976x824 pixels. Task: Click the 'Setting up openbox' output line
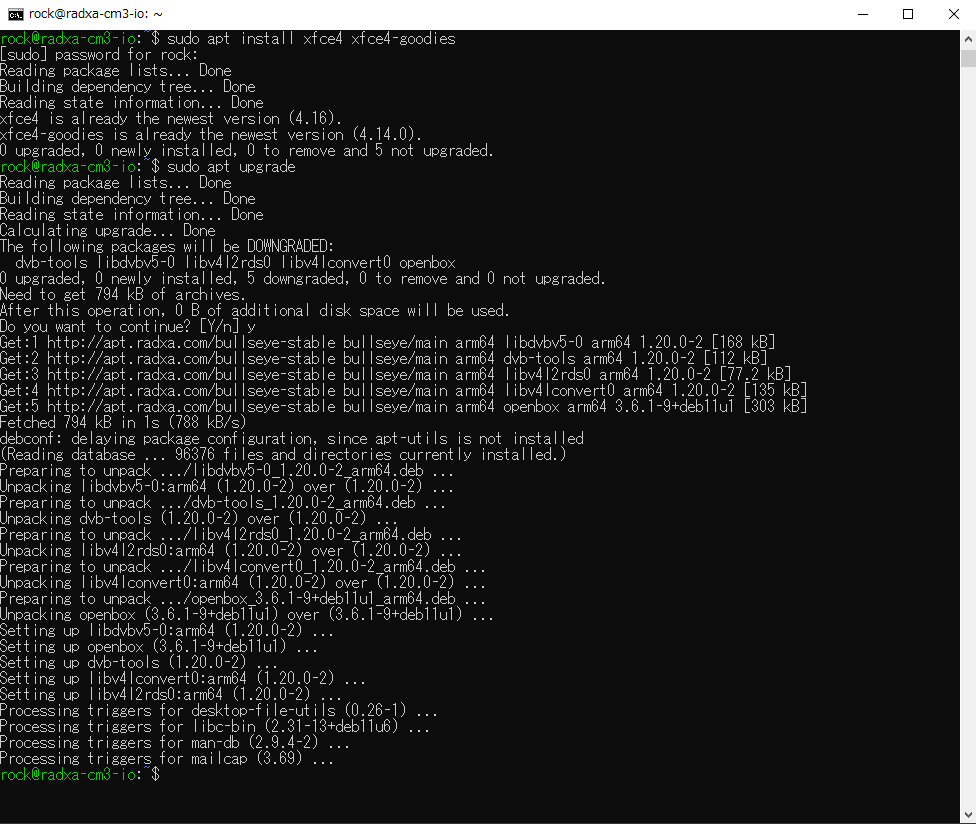click(130, 647)
